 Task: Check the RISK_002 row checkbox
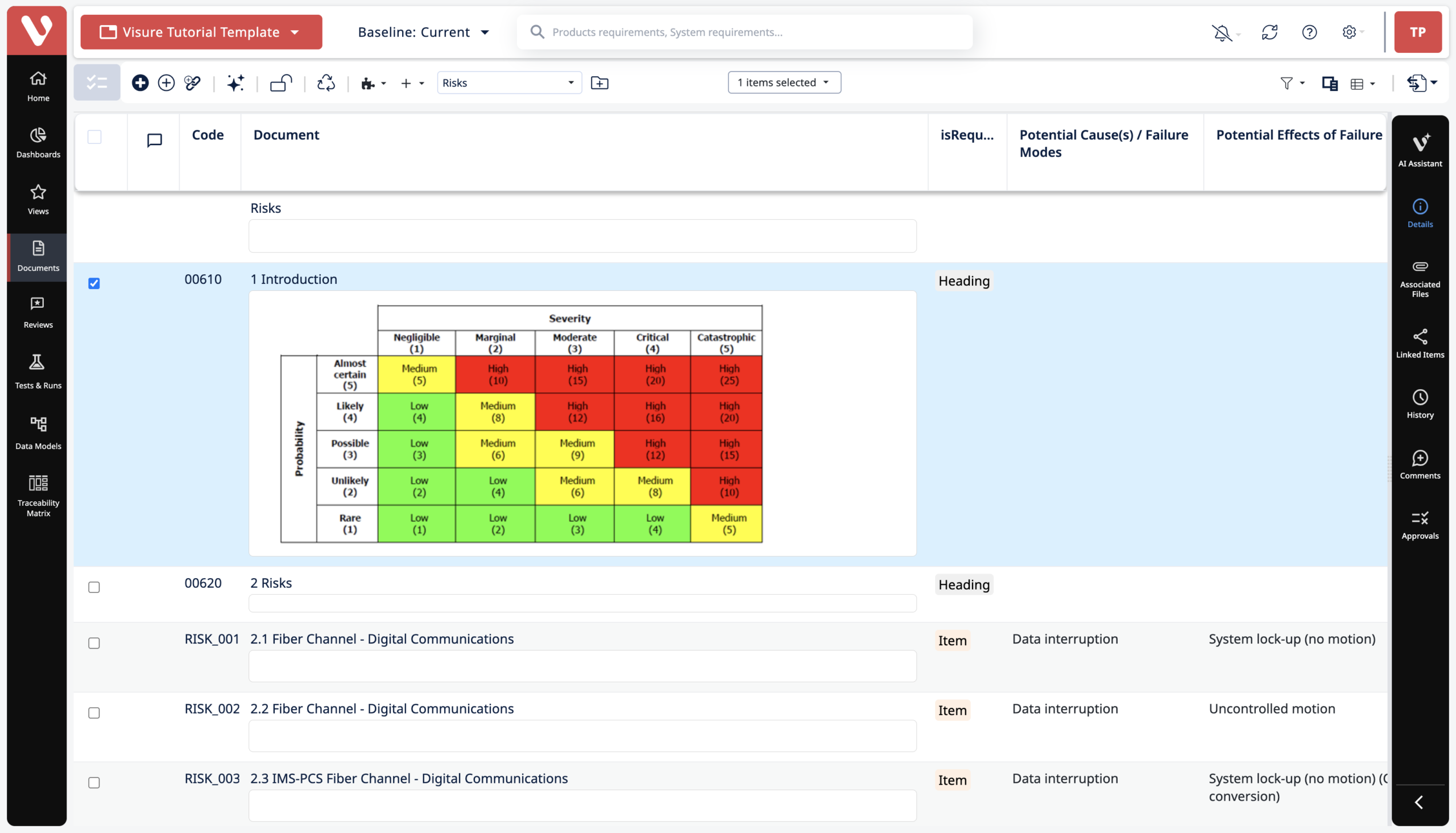[94, 713]
